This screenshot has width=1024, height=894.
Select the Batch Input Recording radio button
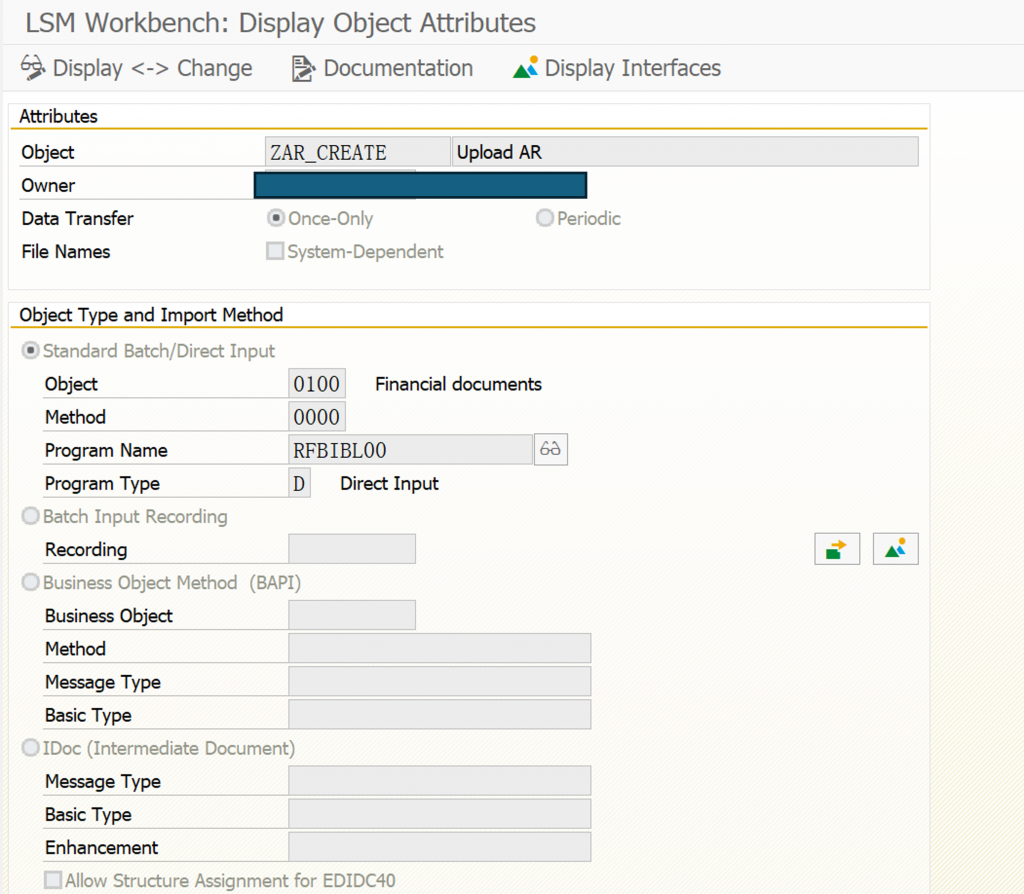pos(30,516)
